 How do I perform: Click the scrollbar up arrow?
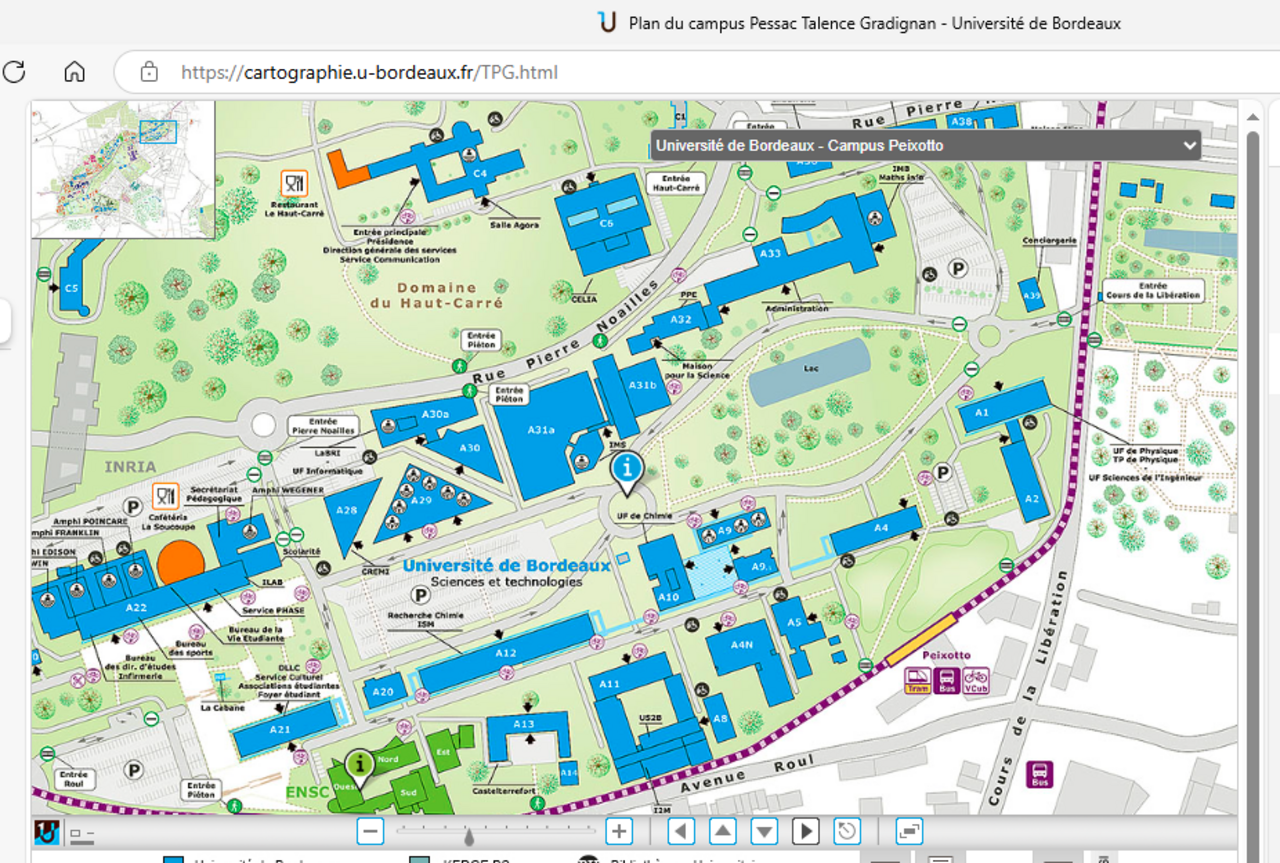click(x=1253, y=116)
